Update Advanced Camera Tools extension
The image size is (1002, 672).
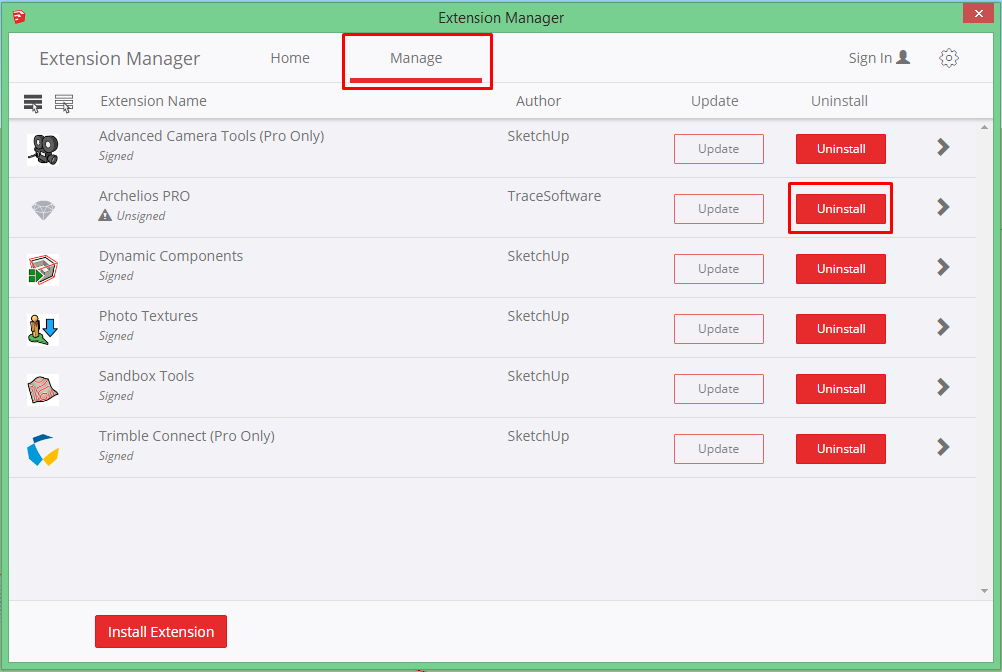point(718,149)
